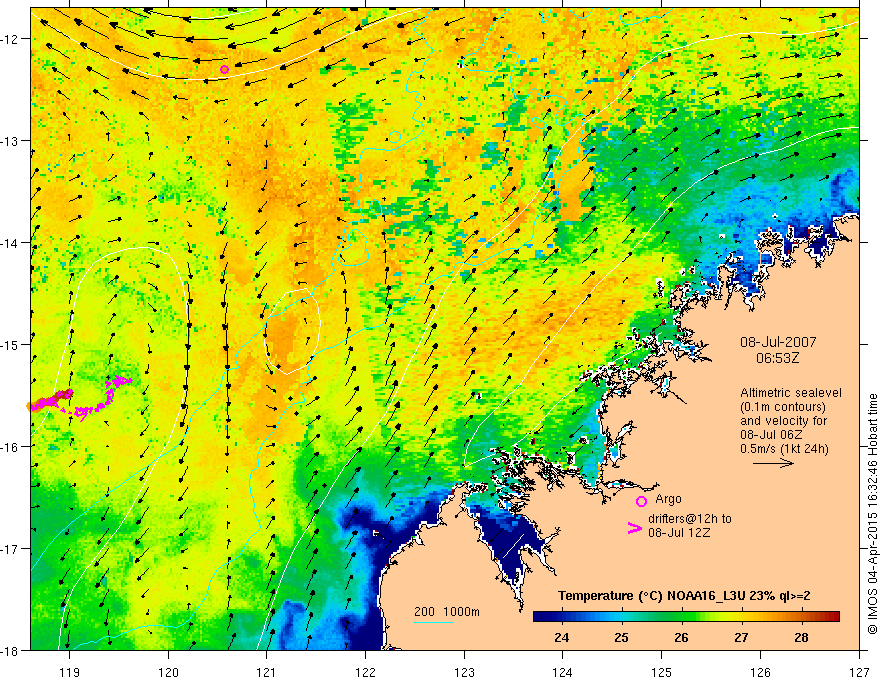This screenshot has height=680, width=880.
Task: Click the Argo circle symbol in the legend
Action: 641,501
